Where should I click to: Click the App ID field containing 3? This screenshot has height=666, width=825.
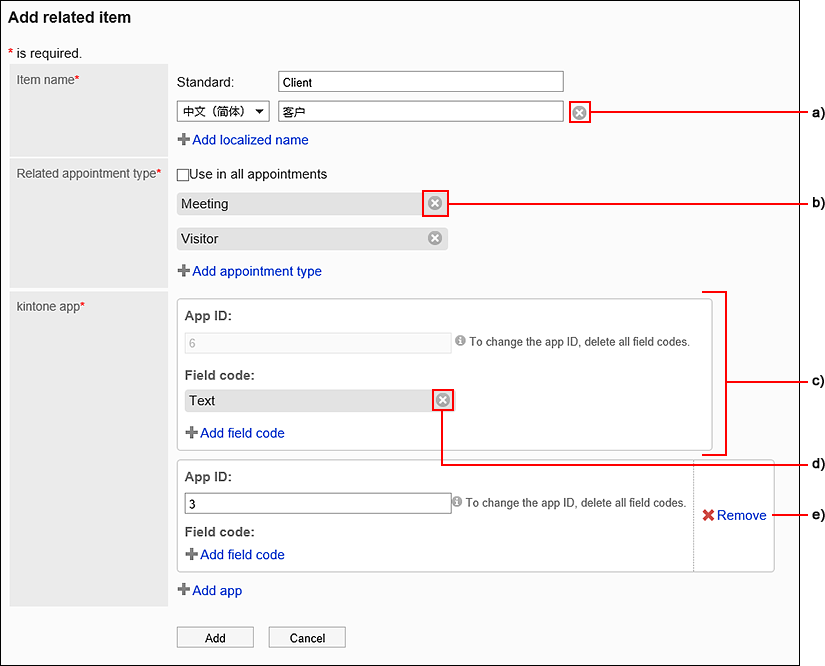click(x=318, y=503)
